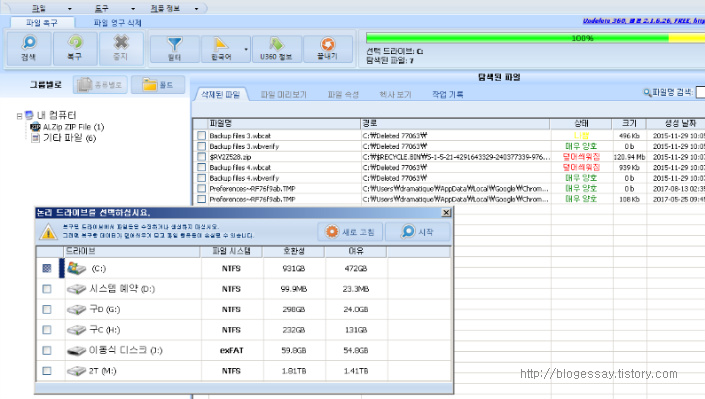Click the 시작 start button in drive dialog
Screen dimensions: 705x399
pos(418,232)
